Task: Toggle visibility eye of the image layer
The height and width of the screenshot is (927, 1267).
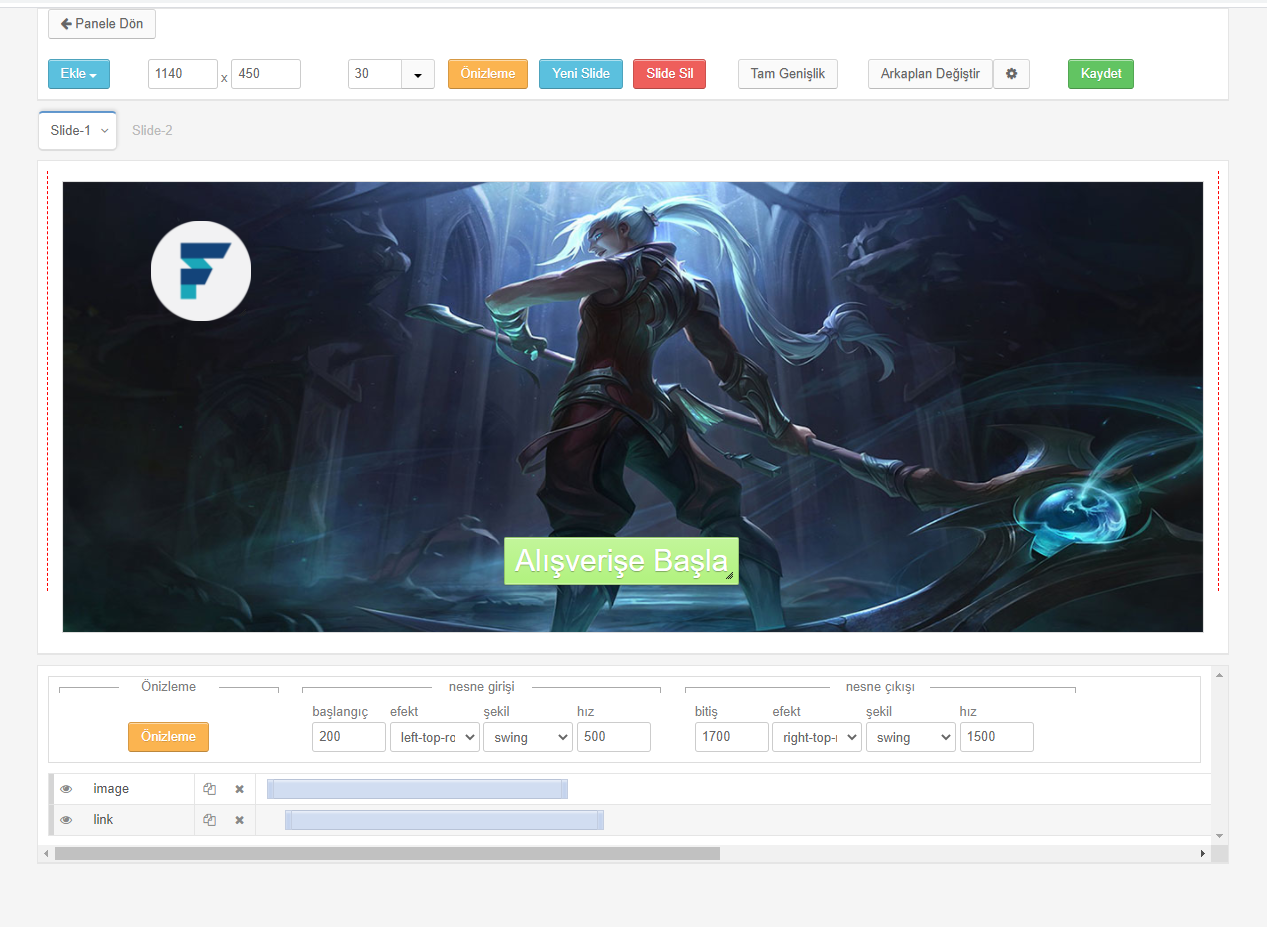Action: pos(66,789)
